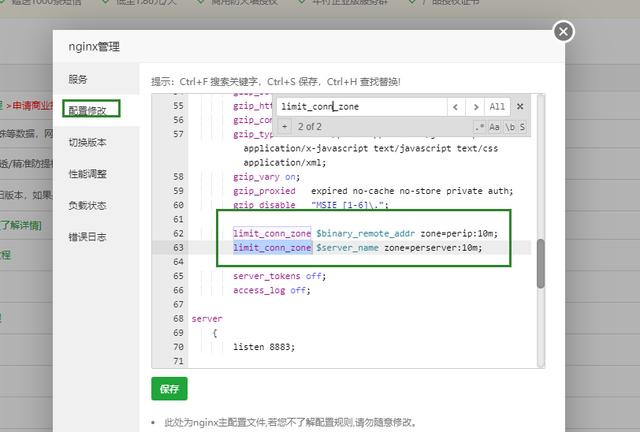The image size is (640, 432).
Task: View the 负载状态 tab
Action: coord(87,205)
